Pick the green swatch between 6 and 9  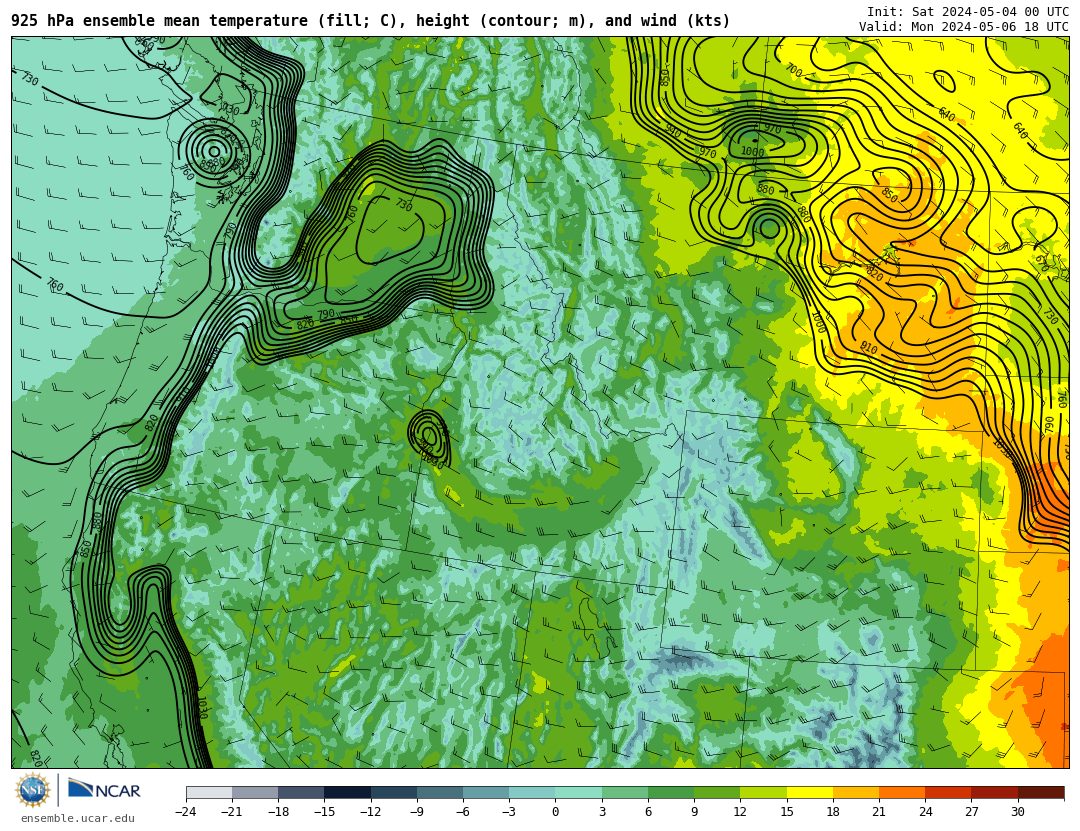[x=671, y=792]
